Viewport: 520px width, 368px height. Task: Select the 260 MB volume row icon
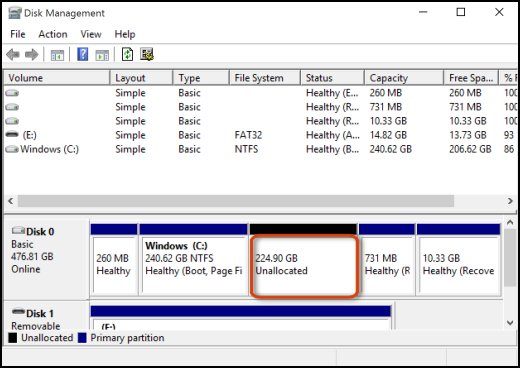point(12,93)
